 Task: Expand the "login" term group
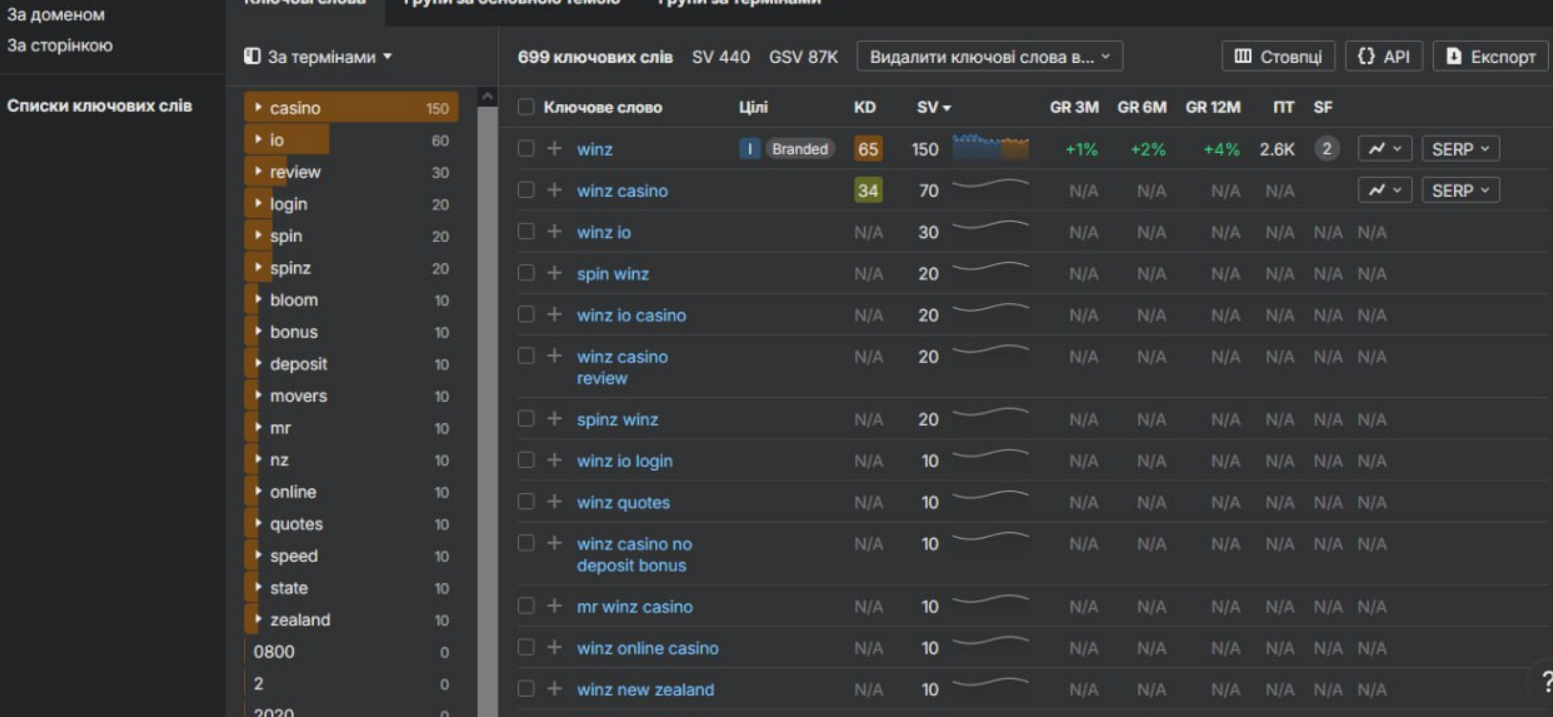click(x=259, y=204)
